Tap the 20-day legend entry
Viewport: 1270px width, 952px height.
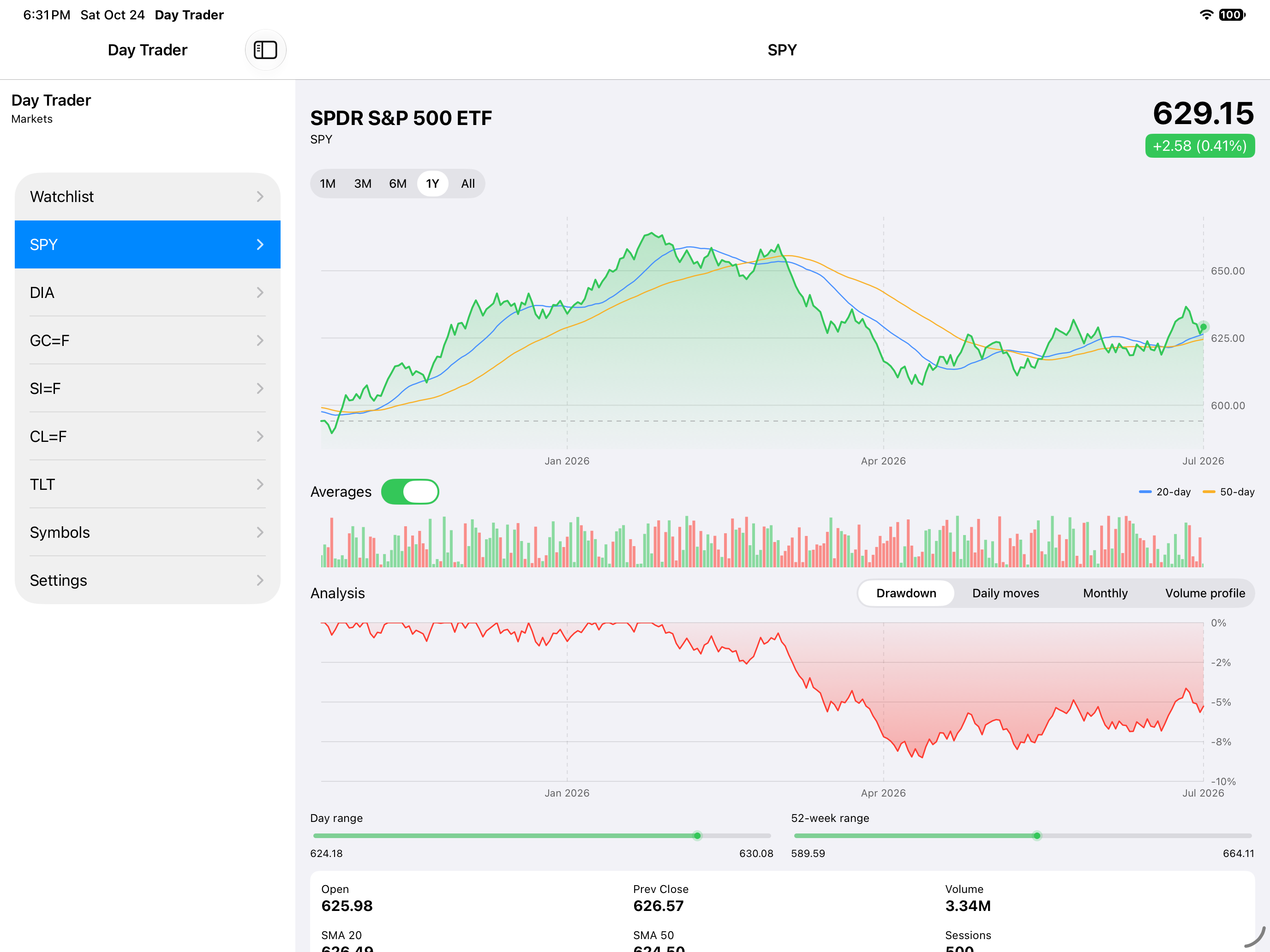pos(1165,492)
